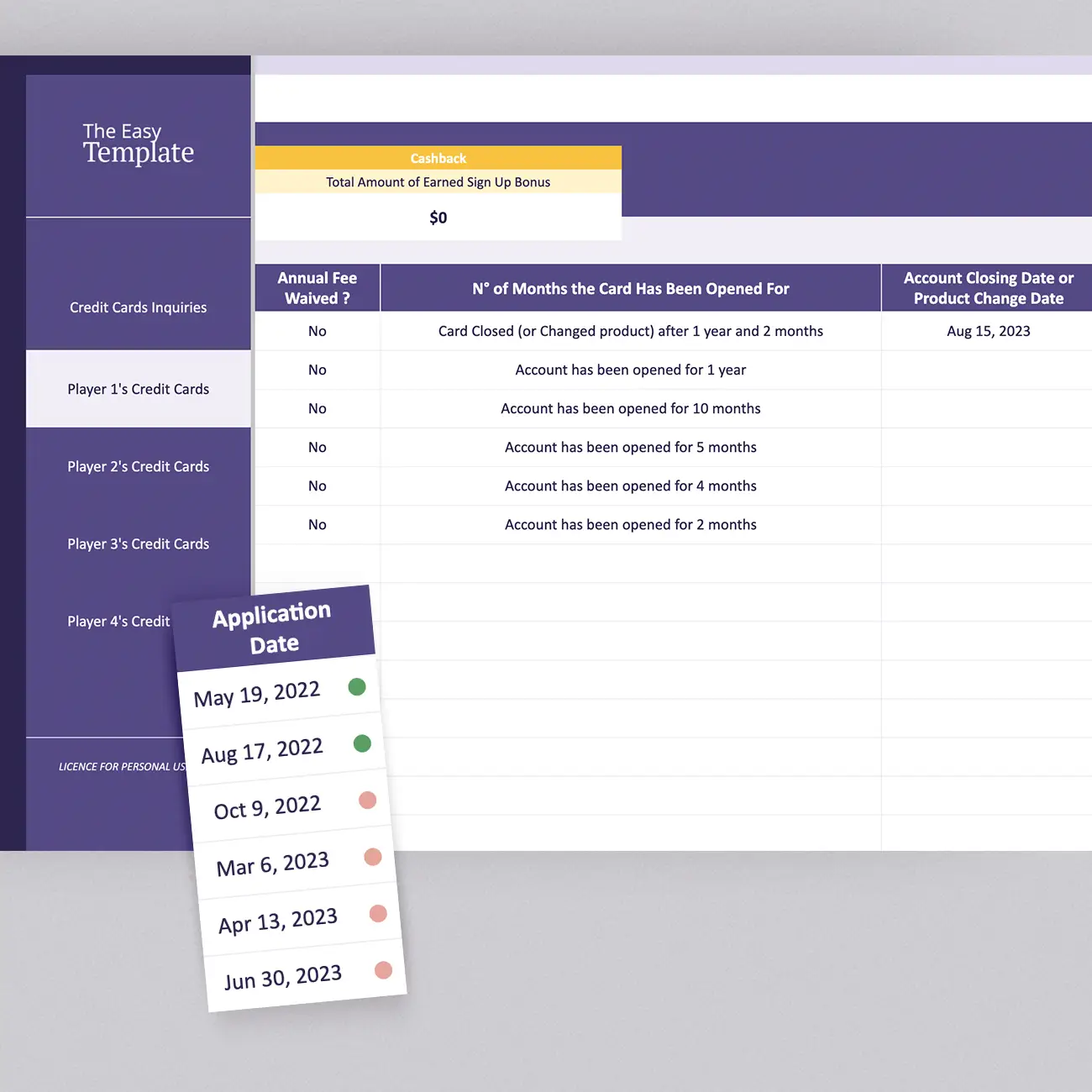Image resolution: width=1092 pixels, height=1092 pixels.
Task: Select 'No' in the Card Closed row
Action: point(318,331)
